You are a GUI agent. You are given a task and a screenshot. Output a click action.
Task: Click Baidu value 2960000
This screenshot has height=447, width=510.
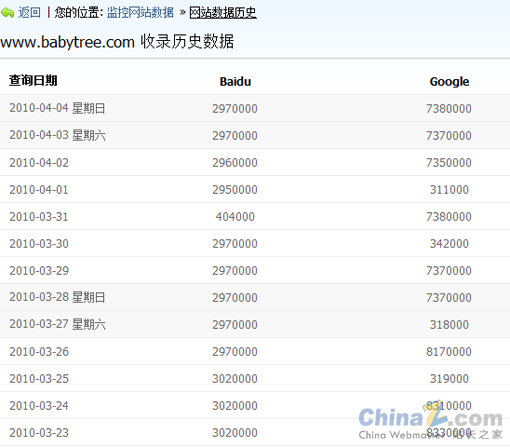coord(235,163)
